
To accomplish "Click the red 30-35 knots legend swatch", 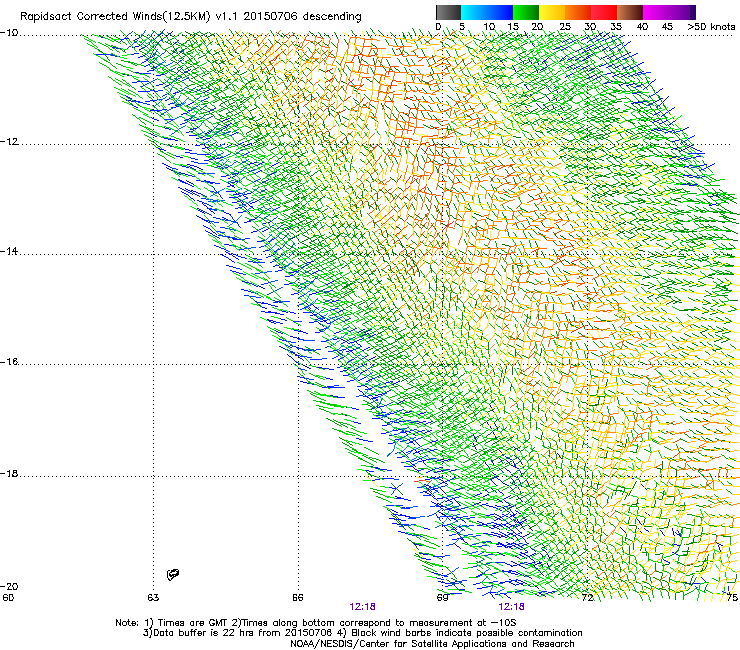I will coord(604,12).
